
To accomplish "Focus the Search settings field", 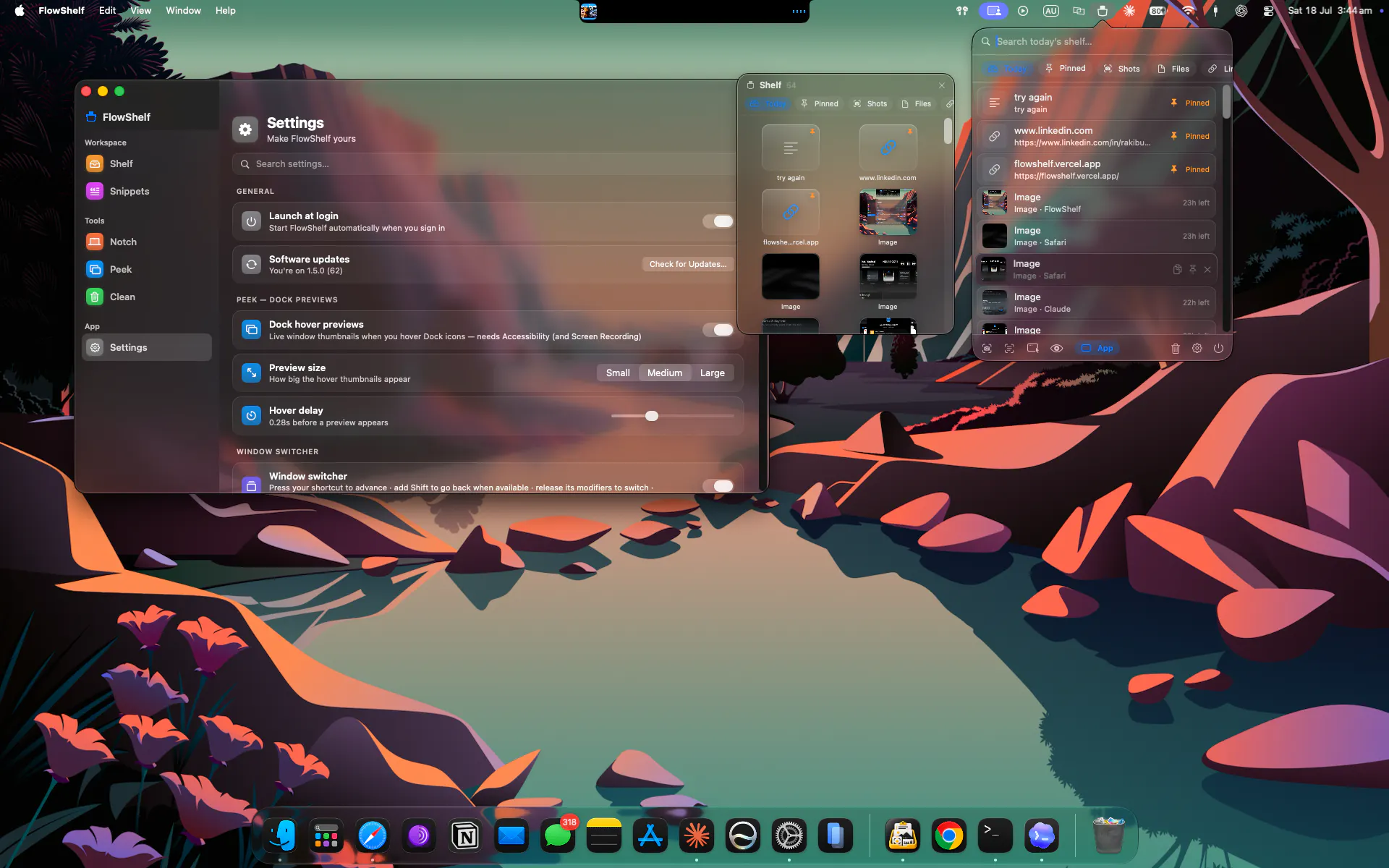I will tap(485, 164).
